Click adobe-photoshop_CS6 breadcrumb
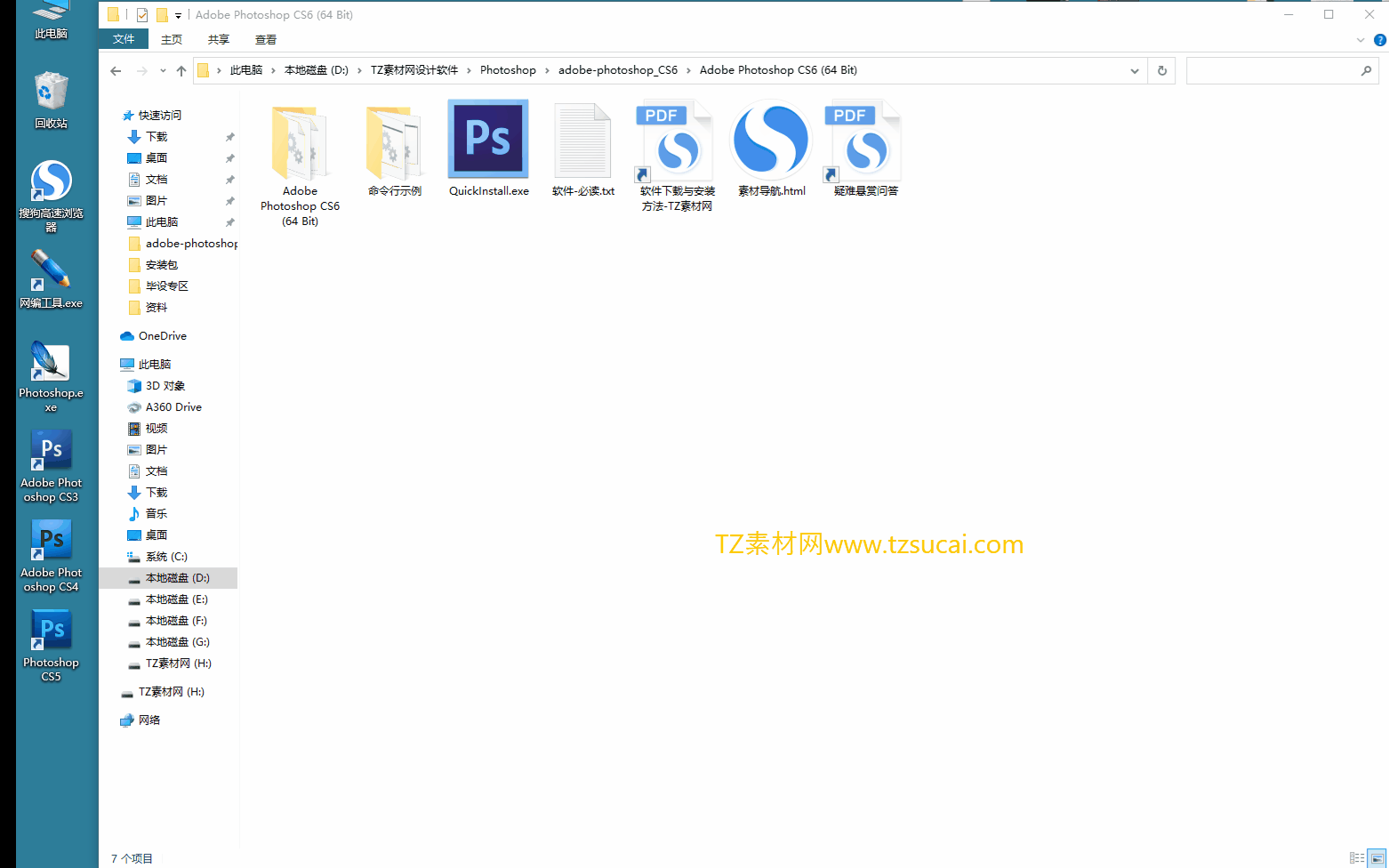The width and height of the screenshot is (1389, 868). pyautogui.click(x=618, y=70)
